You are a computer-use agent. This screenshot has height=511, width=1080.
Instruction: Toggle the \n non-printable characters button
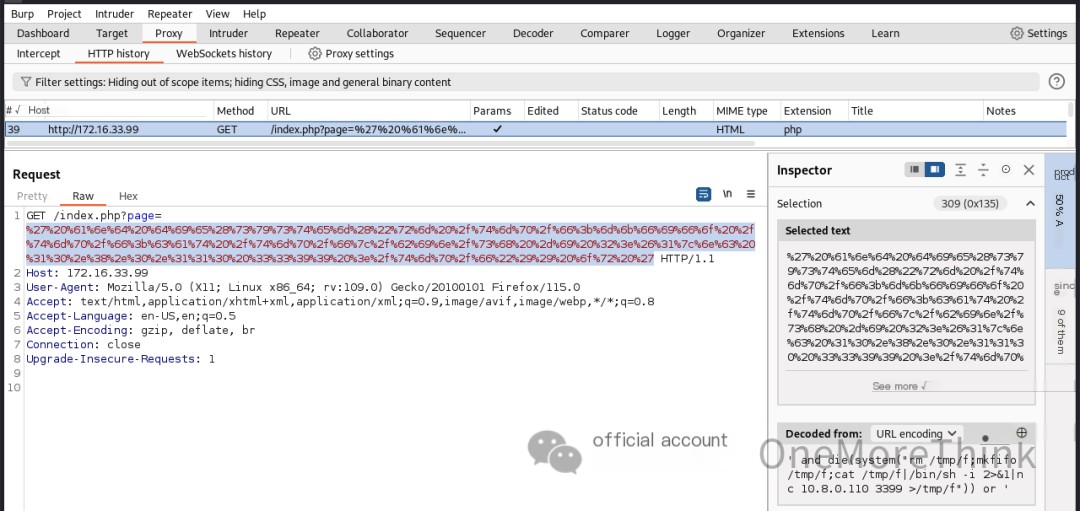tap(727, 194)
